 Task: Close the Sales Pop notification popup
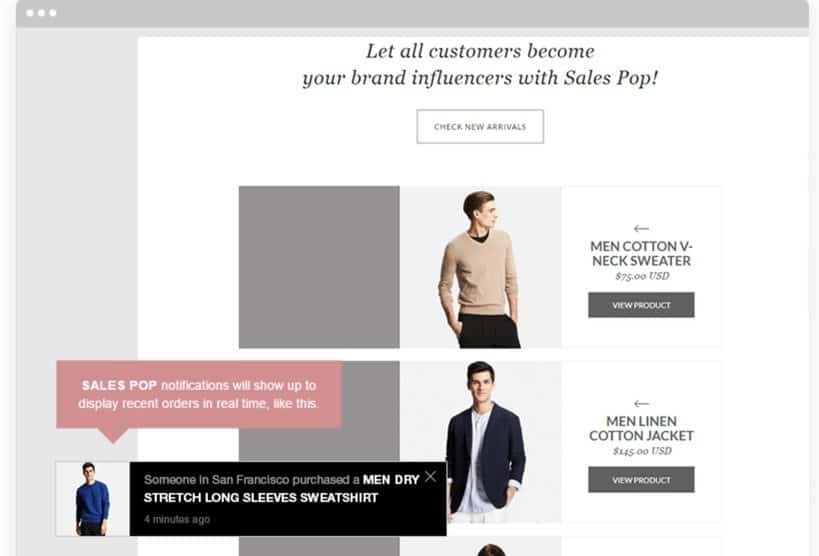pyautogui.click(x=430, y=476)
